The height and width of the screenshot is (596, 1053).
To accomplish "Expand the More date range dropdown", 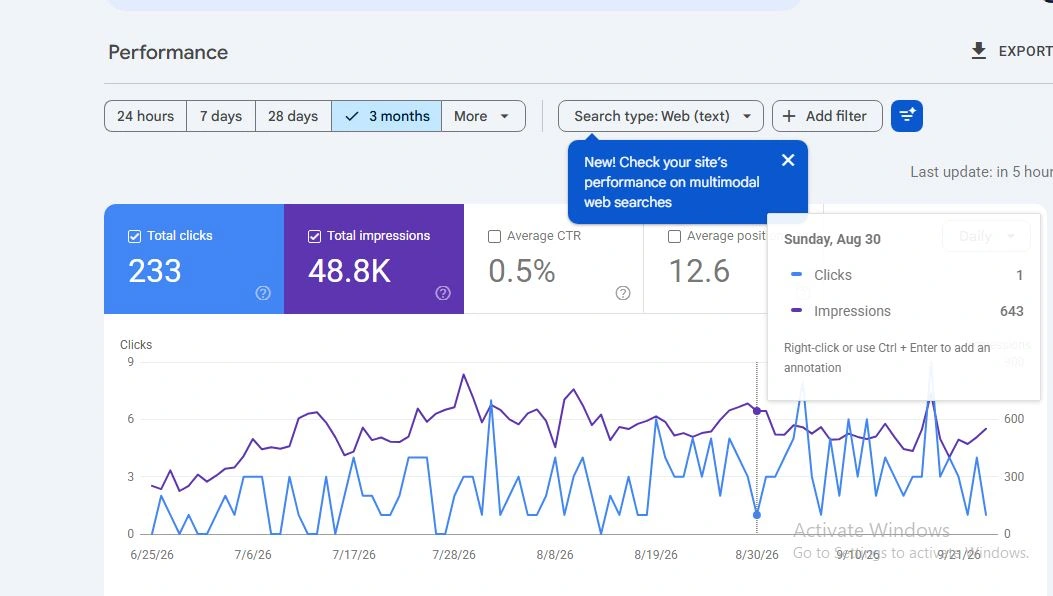I will point(483,116).
